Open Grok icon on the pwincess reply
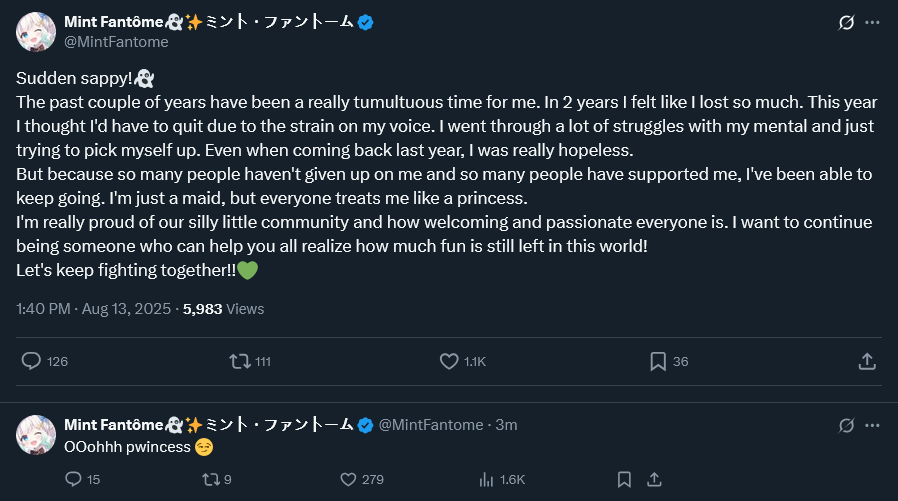898x501 pixels. [x=846, y=425]
